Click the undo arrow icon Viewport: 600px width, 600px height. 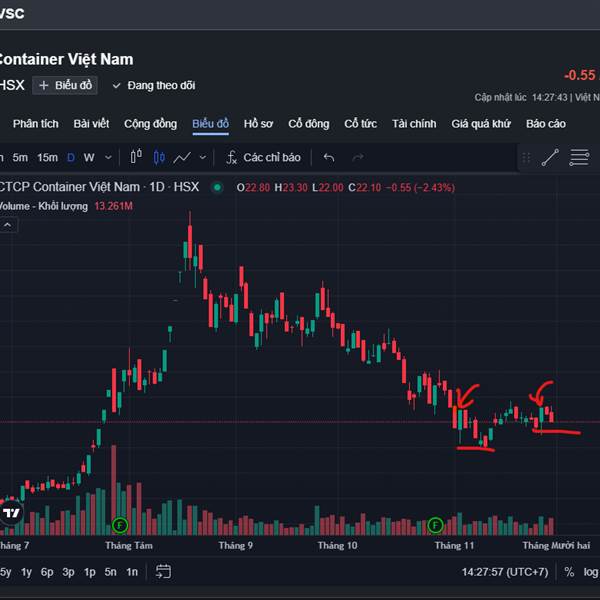coord(329,157)
